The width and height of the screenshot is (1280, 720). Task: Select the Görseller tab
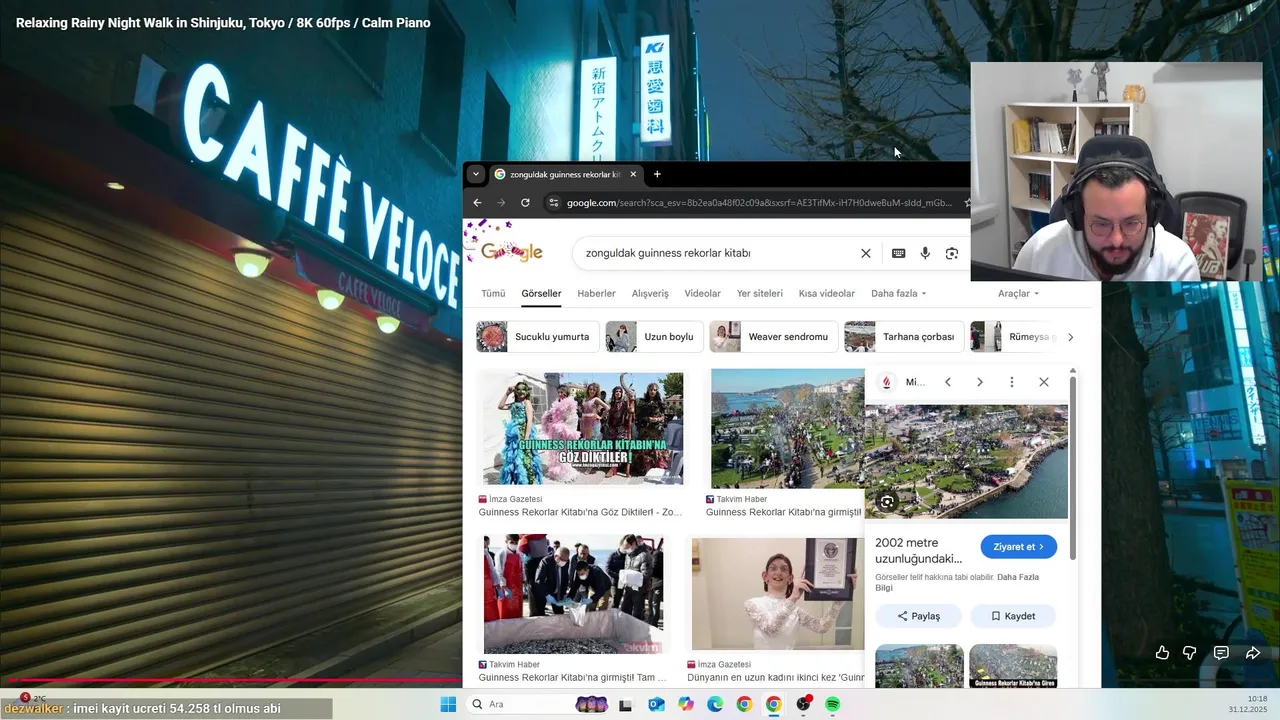coord(541,293)
